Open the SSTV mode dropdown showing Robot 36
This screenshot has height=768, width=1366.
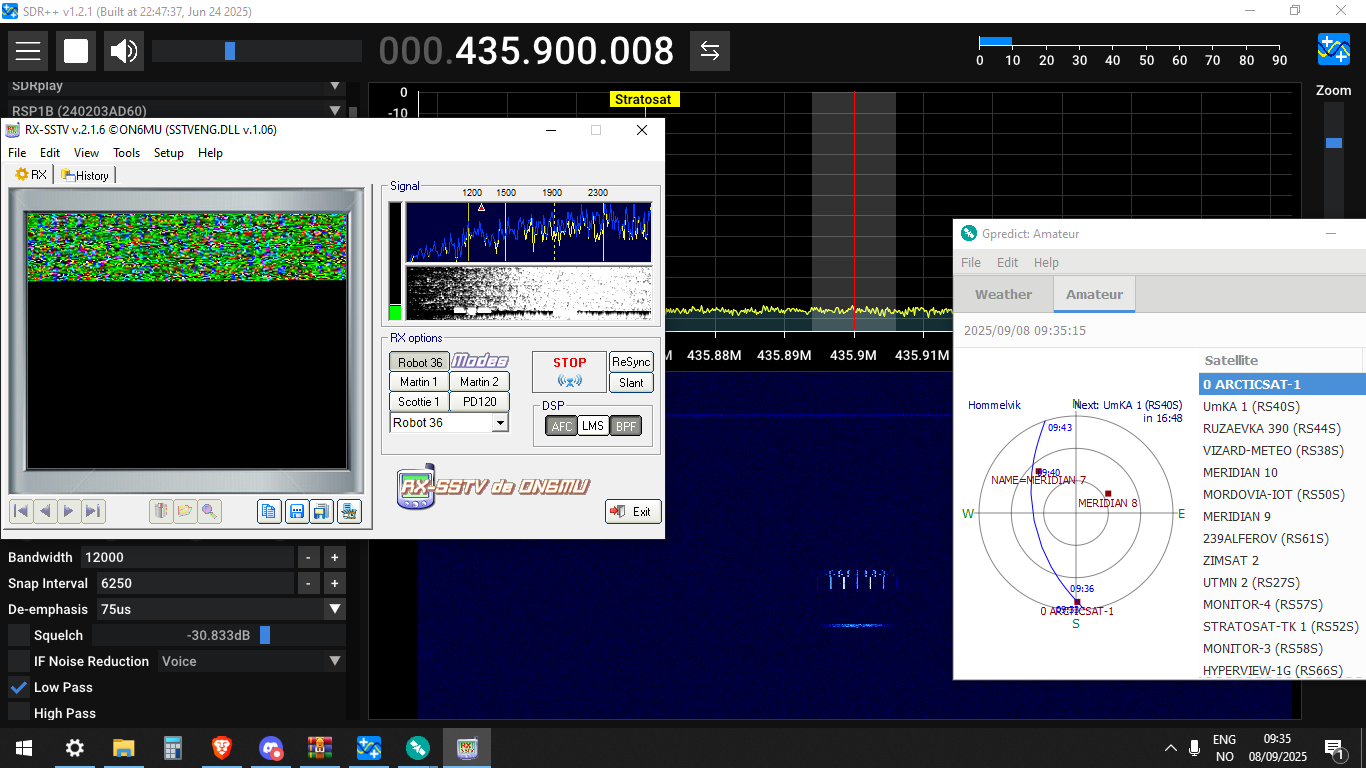[x=500, y=423]
